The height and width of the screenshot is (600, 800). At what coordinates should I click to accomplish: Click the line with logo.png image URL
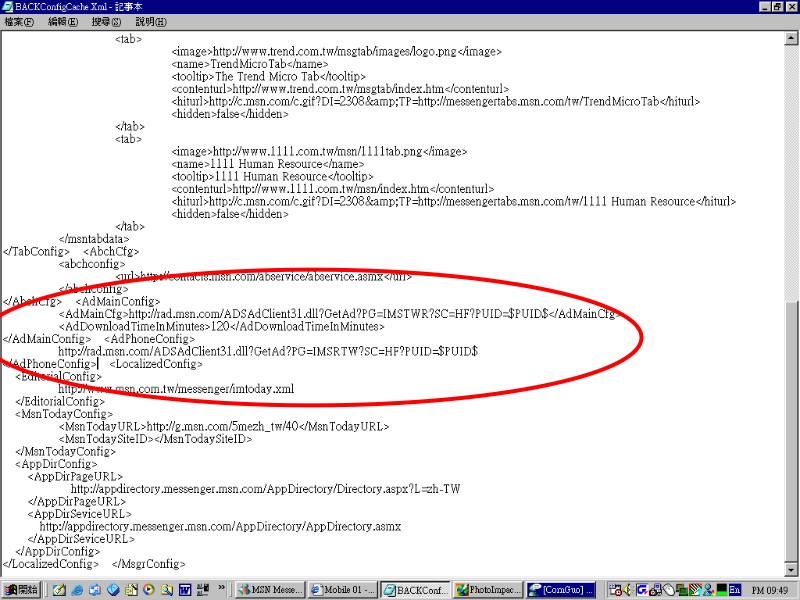click(x=337, y=52)
